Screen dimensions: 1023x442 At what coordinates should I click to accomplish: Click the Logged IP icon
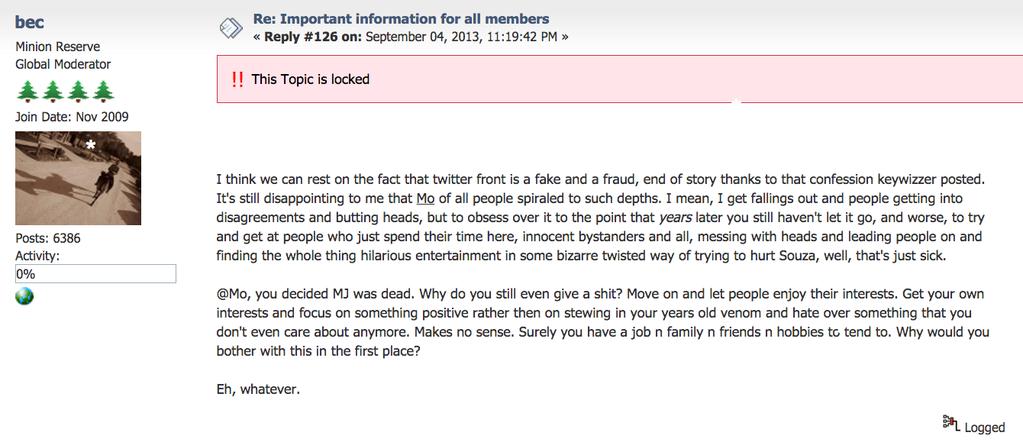[x=951, y=424]
